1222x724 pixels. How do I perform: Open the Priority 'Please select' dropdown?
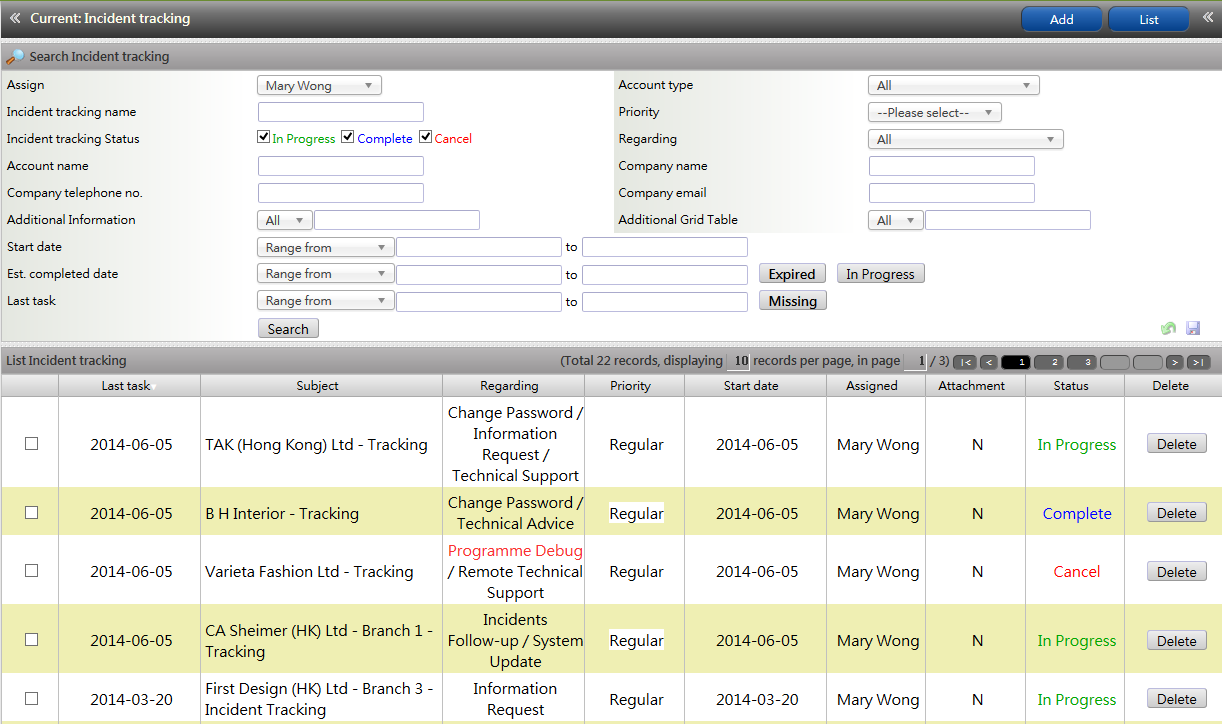tap(935, 113)
